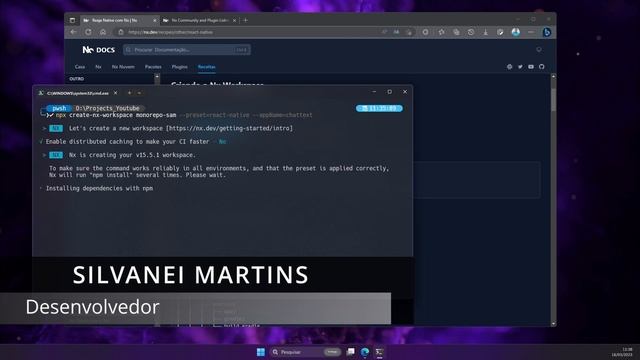Select the cmd.exe terminal tab
The image size is (640, 360).
click(x=78, y=93)
